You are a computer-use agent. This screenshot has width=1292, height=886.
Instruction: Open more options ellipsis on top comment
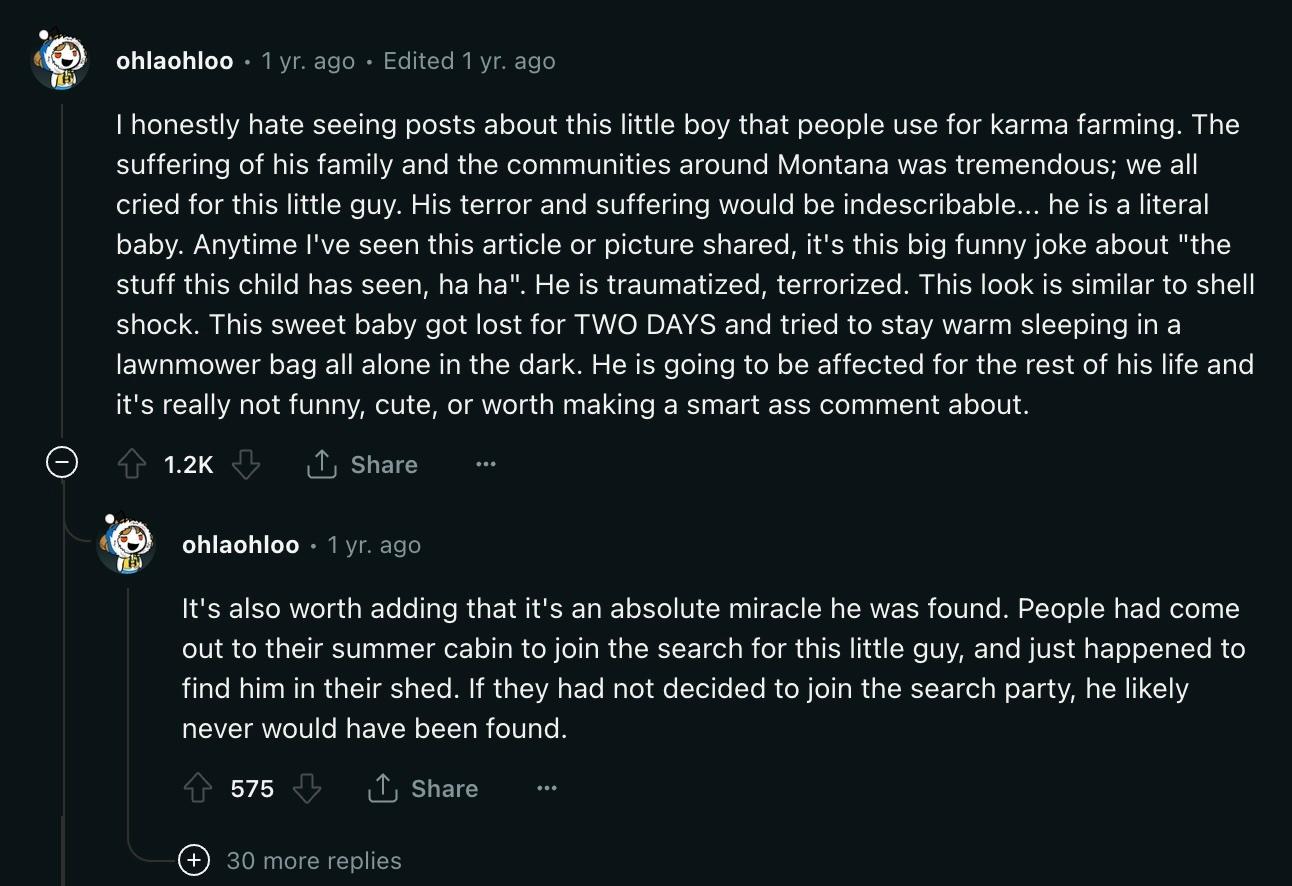486,465
